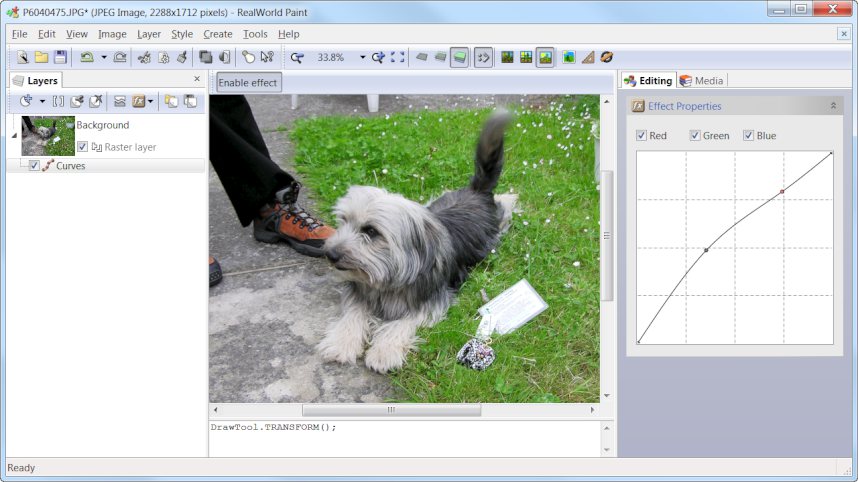Open the Image menu
The image size is (858, 482).
tap(112, 34)
